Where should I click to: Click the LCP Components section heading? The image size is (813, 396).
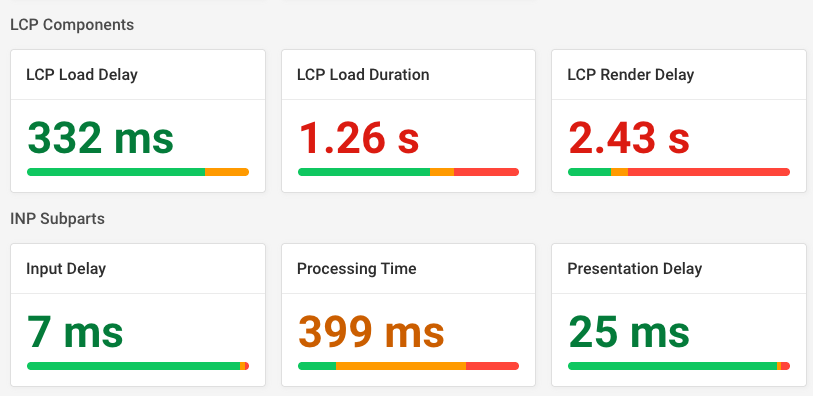point(72,25)
